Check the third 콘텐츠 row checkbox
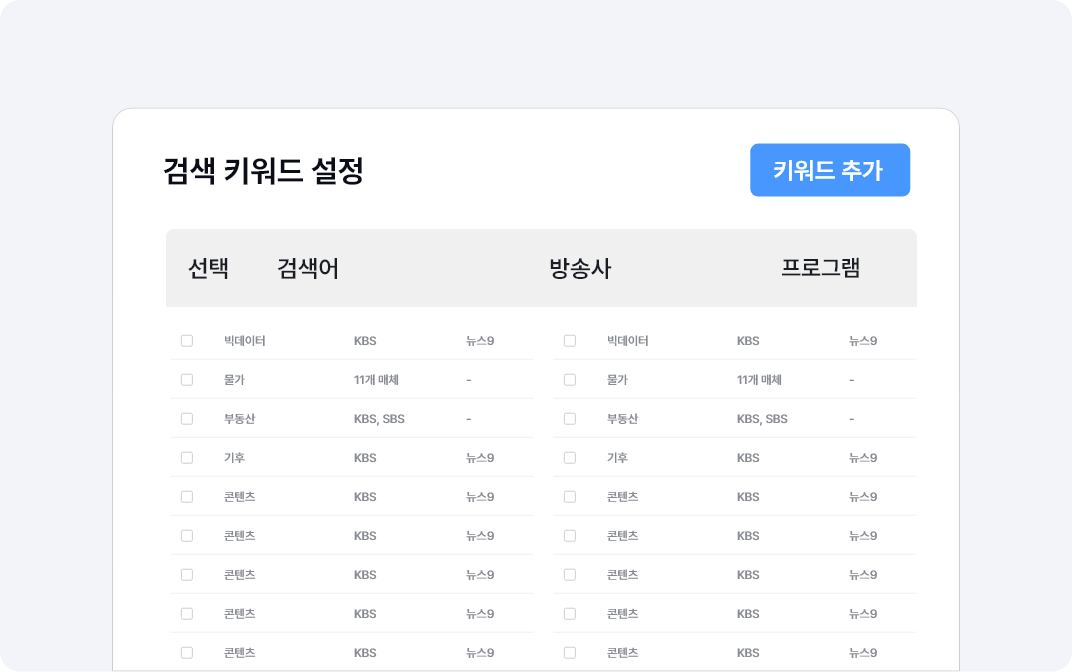The width and height of the screenshot is (1072, 672). [x=187, y=574]
